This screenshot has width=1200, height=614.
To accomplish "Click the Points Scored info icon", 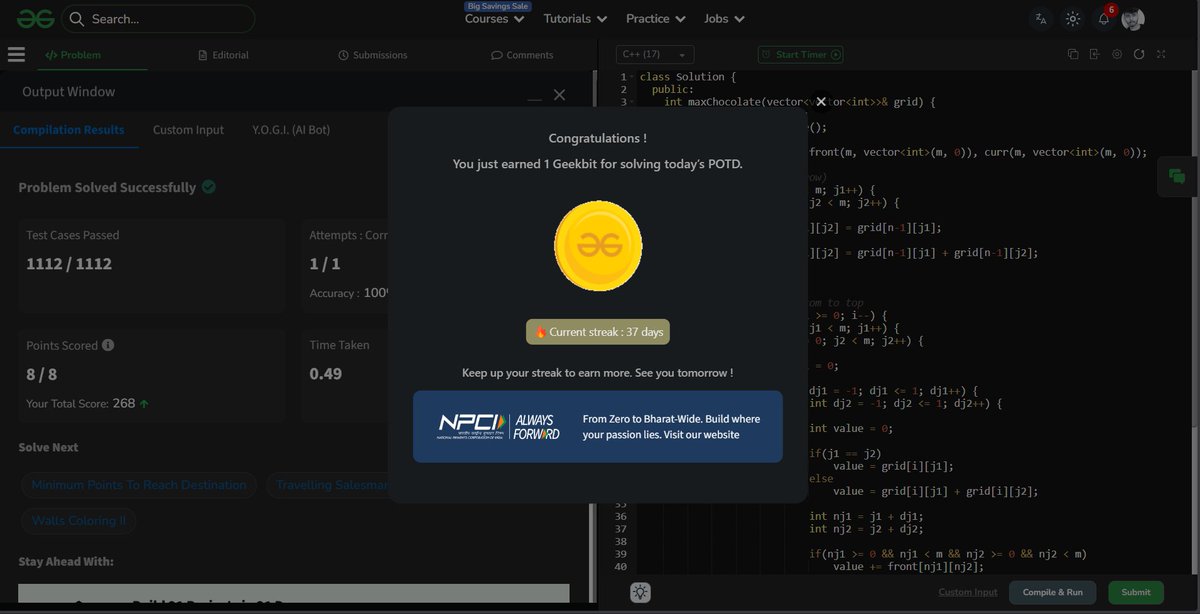I will tap(108, 345).
